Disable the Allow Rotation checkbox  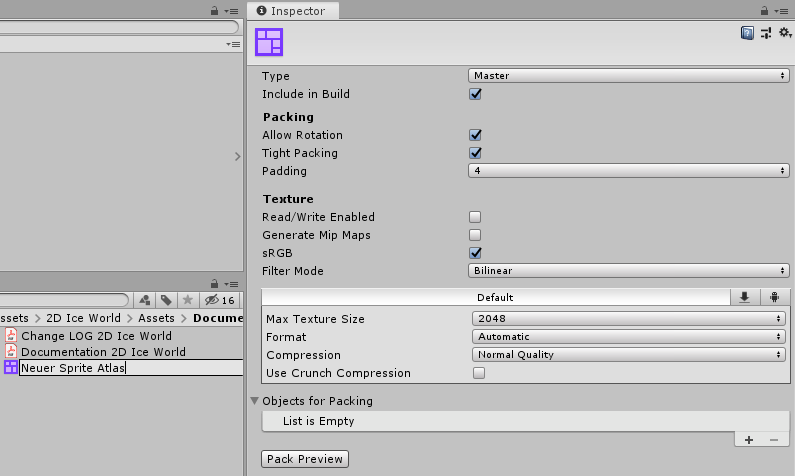tap(476, 135)
